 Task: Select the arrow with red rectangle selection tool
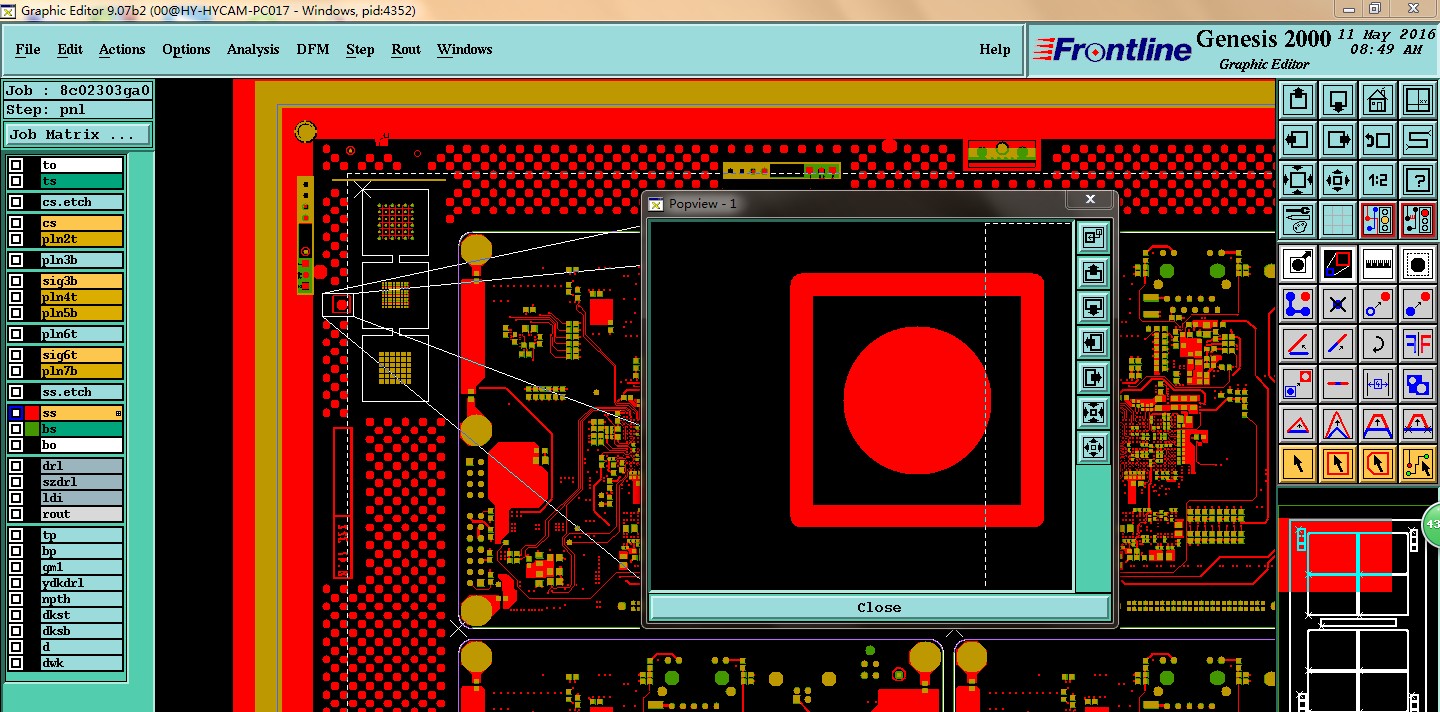(1338, 464)
